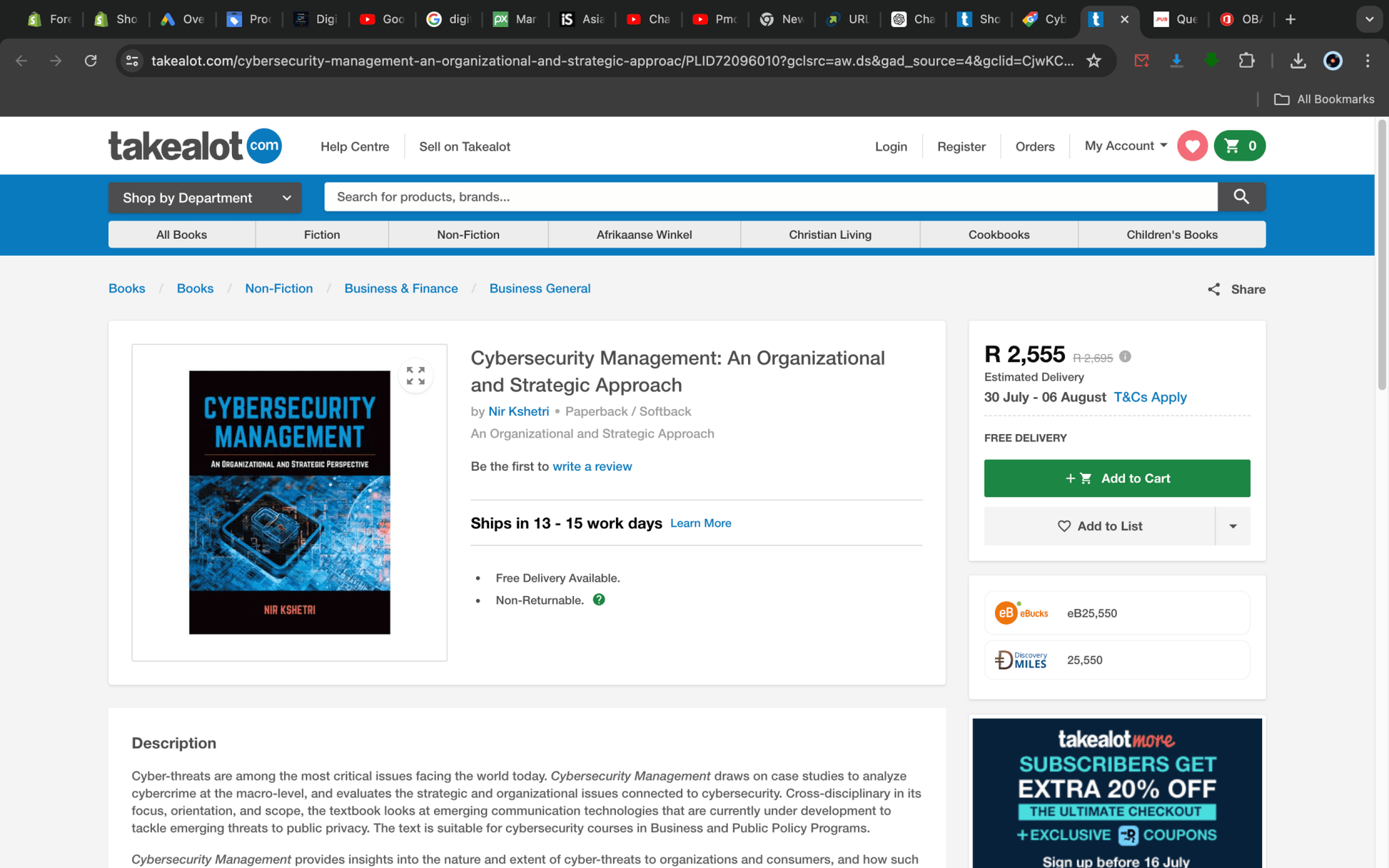Click the green extension icon in toolbar
The image size is (1389, 868).
[1211, 61]
